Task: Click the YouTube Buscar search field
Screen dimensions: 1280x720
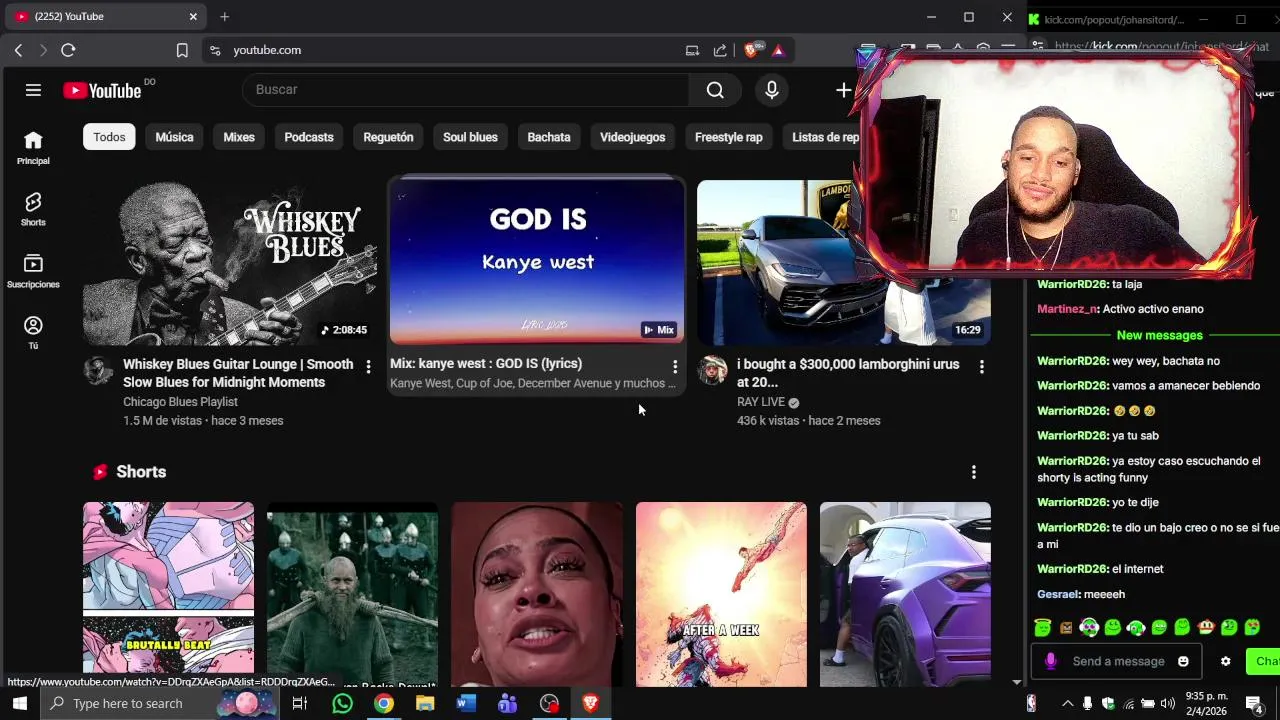Action: [x=465, y=90]
